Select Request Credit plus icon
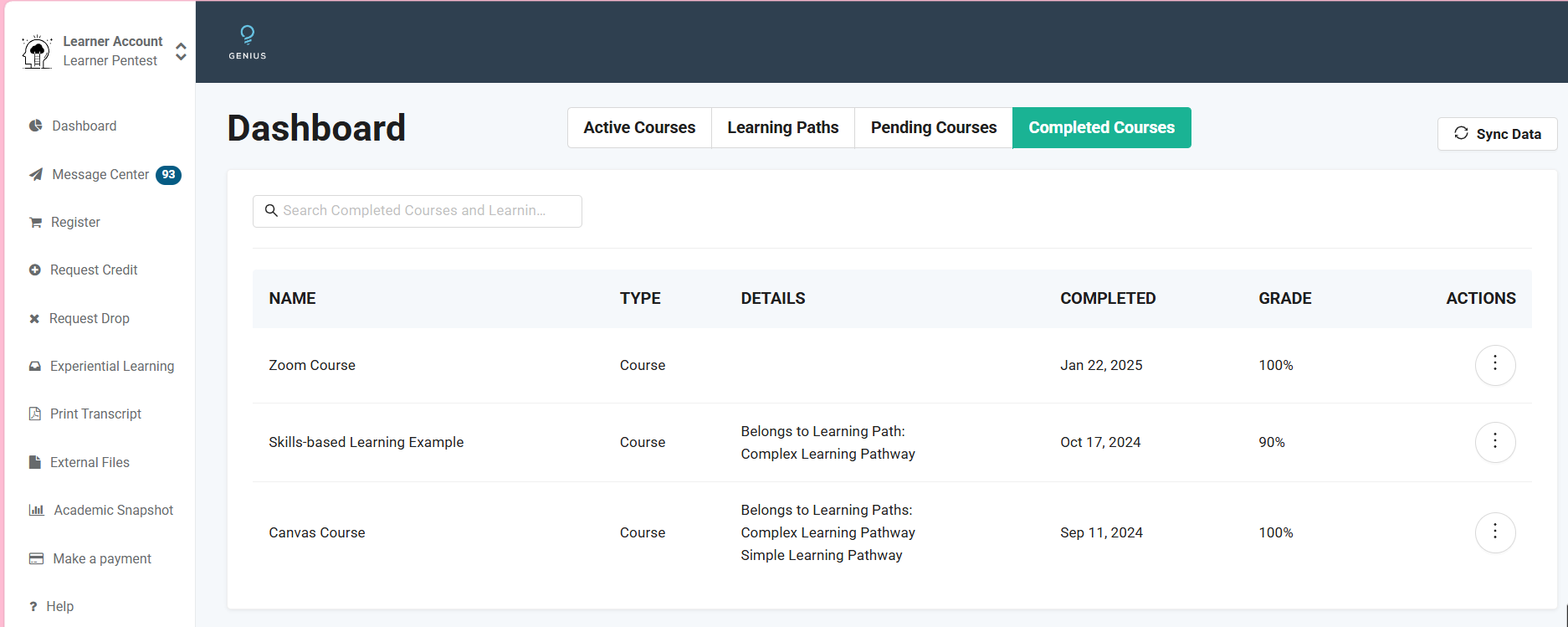The width and height of the screenshot is (1568, 627). pyautogui.click(x=35, y=270)
